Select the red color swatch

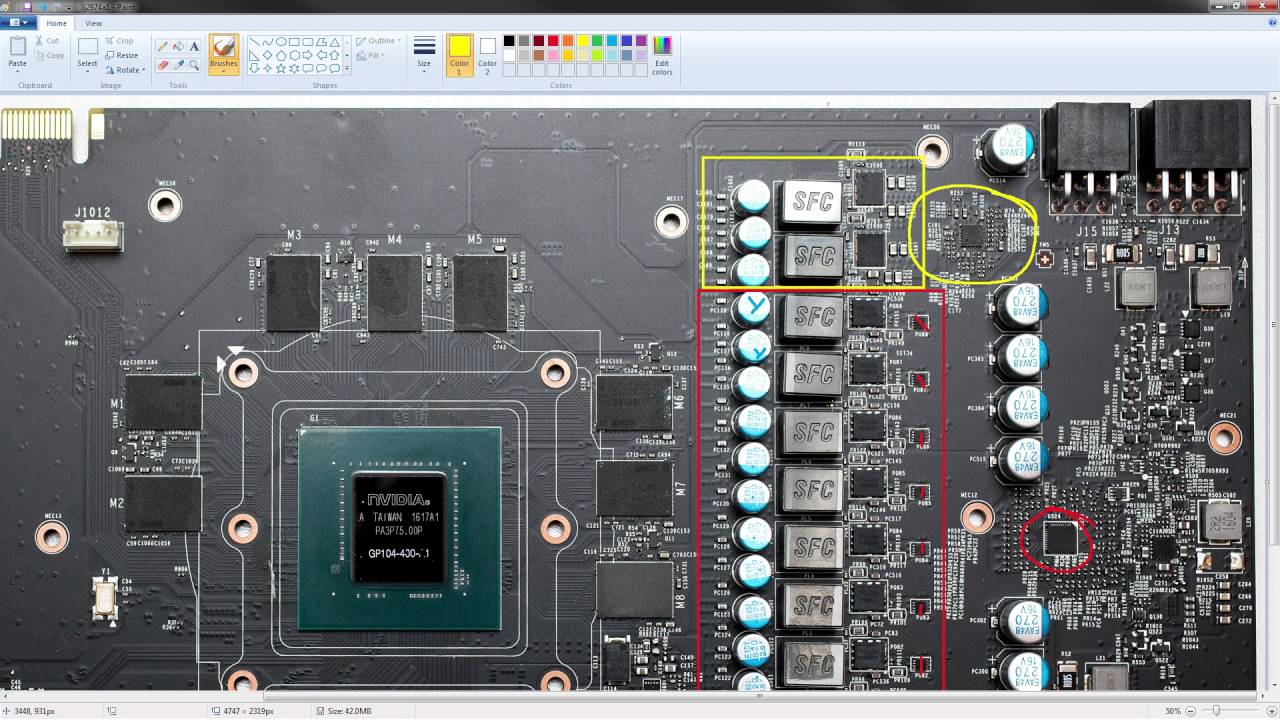(552, 41)
